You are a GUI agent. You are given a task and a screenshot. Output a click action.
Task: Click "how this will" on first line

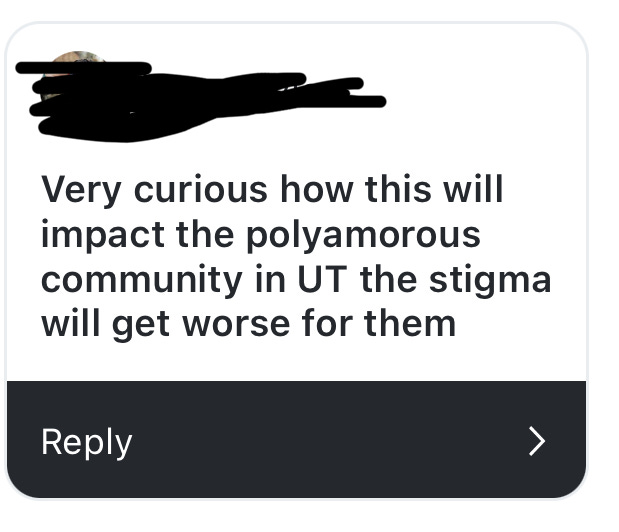tap(392, 189)
